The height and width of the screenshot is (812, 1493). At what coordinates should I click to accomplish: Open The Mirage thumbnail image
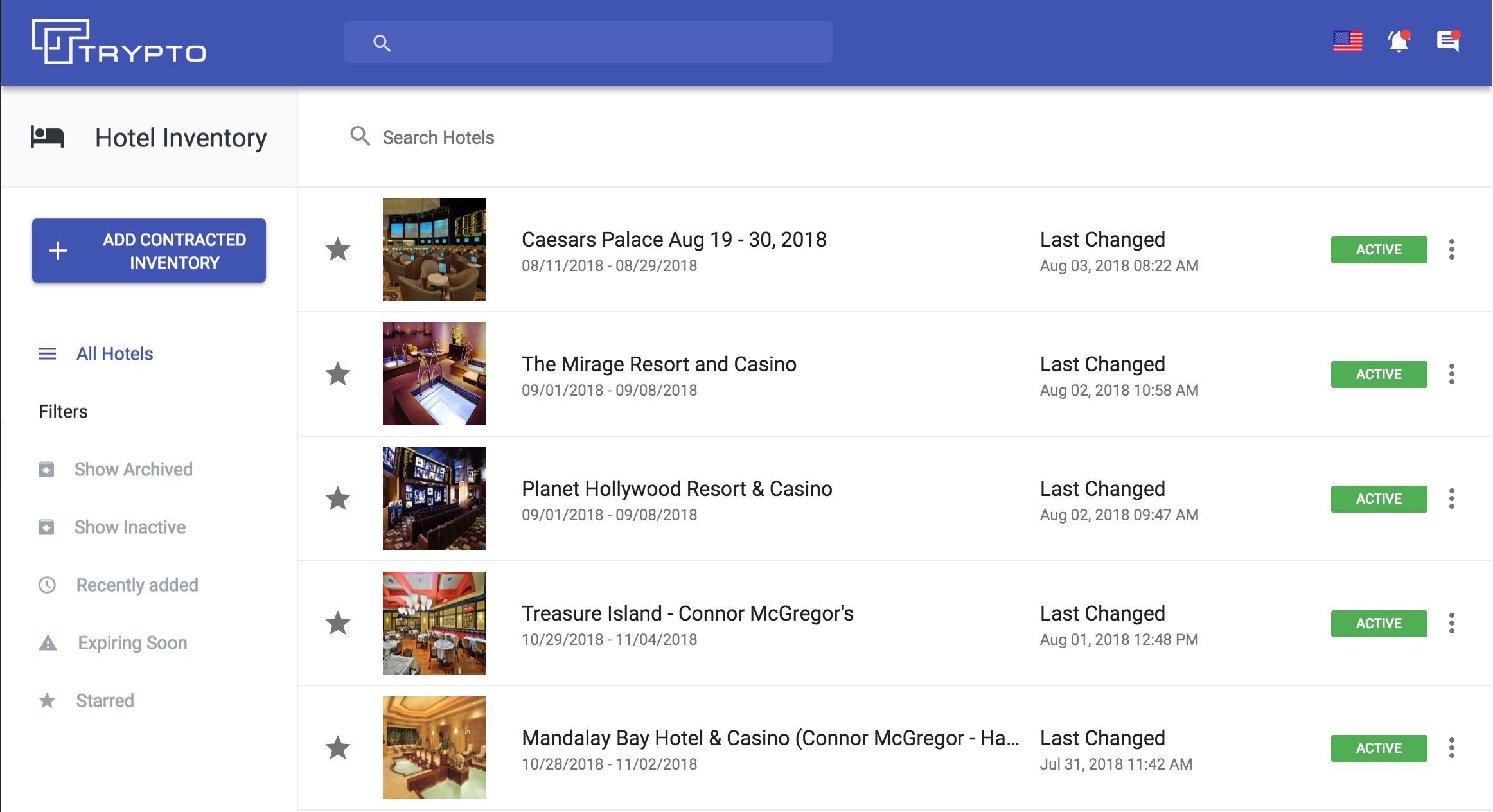[x=434, y=374]
